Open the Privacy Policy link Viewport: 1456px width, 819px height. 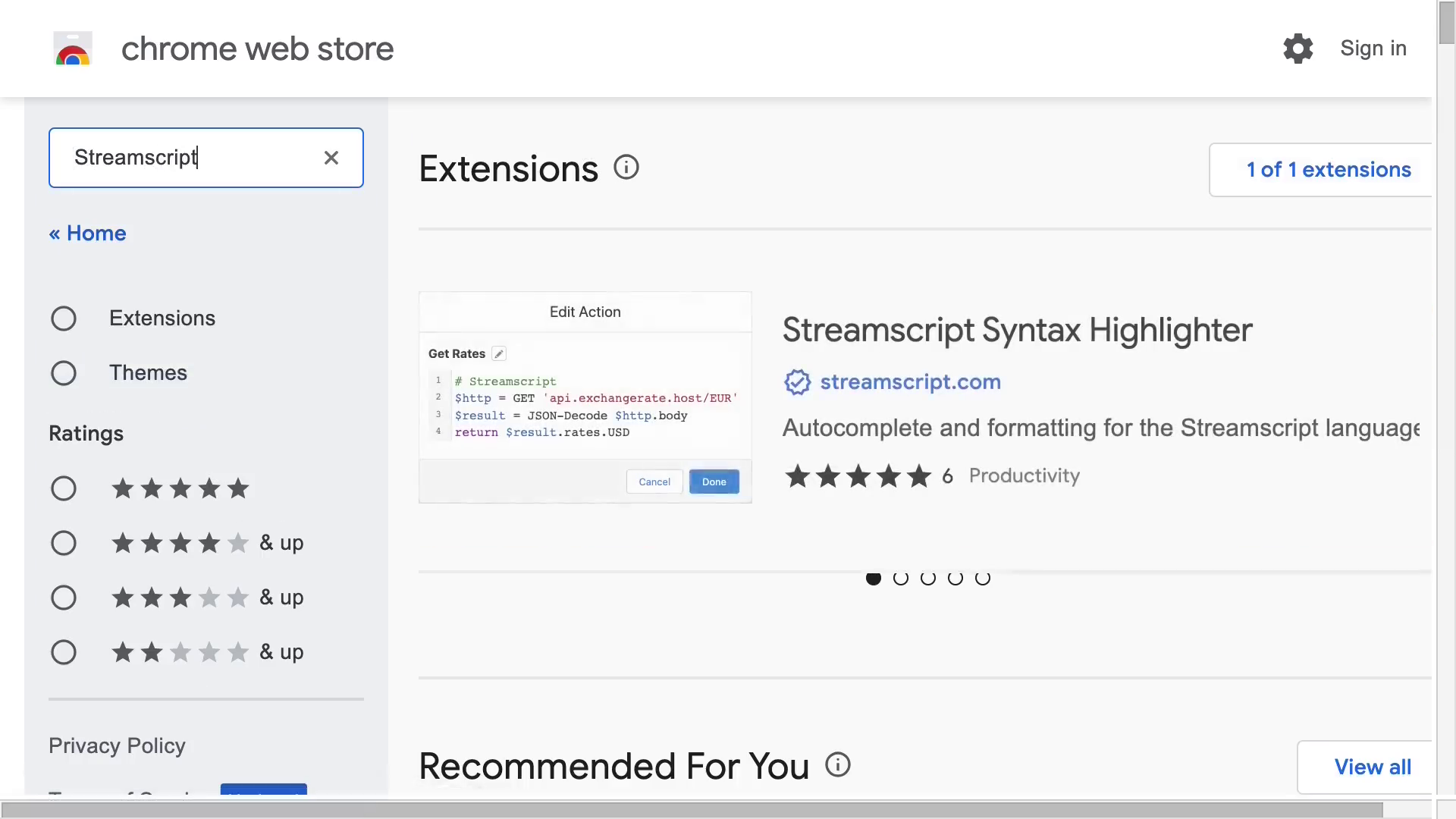click(x=117, y=746)
